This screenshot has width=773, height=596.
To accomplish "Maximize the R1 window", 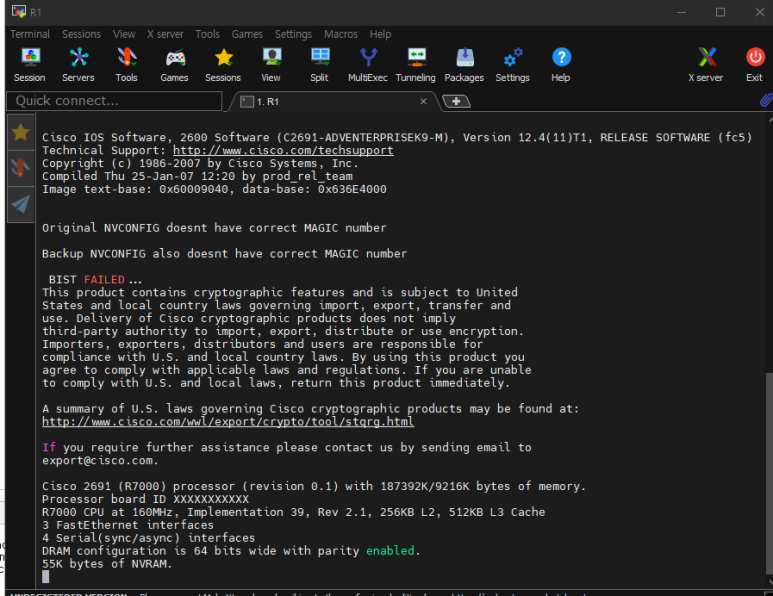I will 720,12.
